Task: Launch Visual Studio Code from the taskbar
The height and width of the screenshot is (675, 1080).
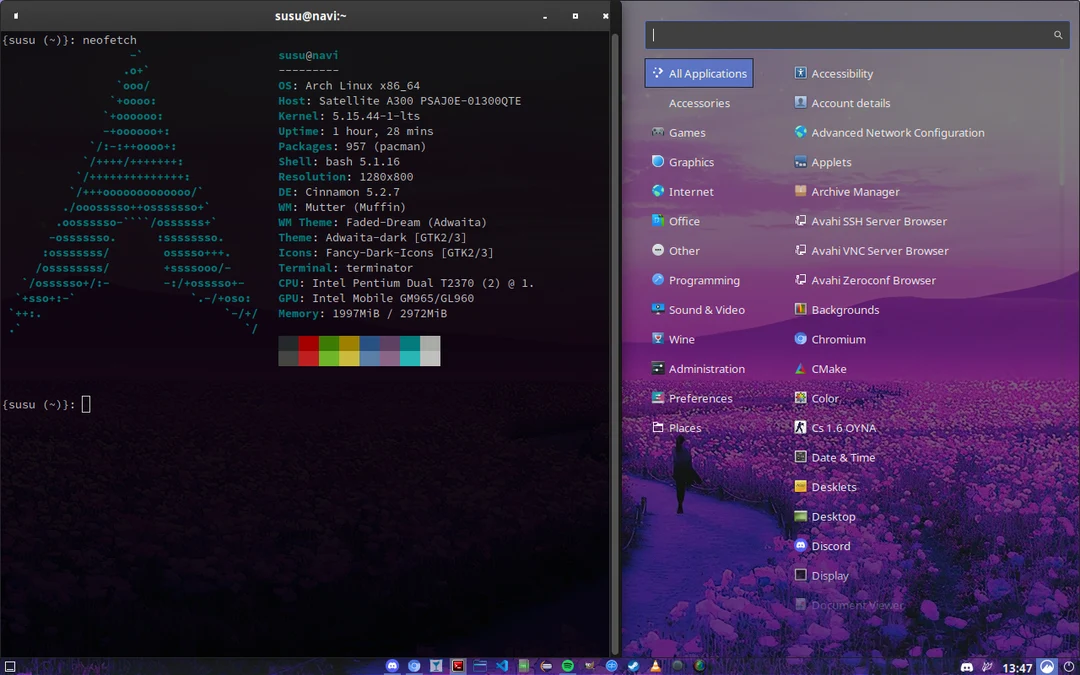Action: (502, 665)
